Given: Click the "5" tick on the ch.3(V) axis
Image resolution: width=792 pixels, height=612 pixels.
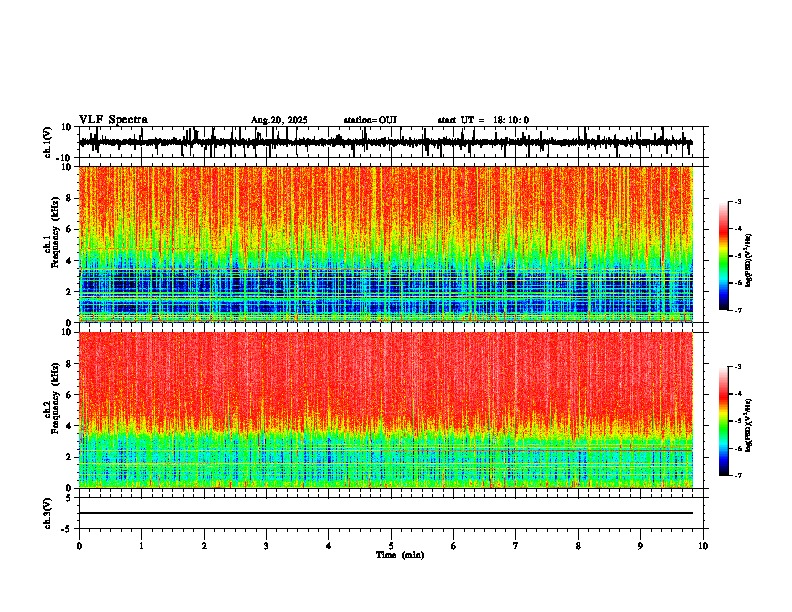Looking at the screenshot, I should [x=70, y=498].
